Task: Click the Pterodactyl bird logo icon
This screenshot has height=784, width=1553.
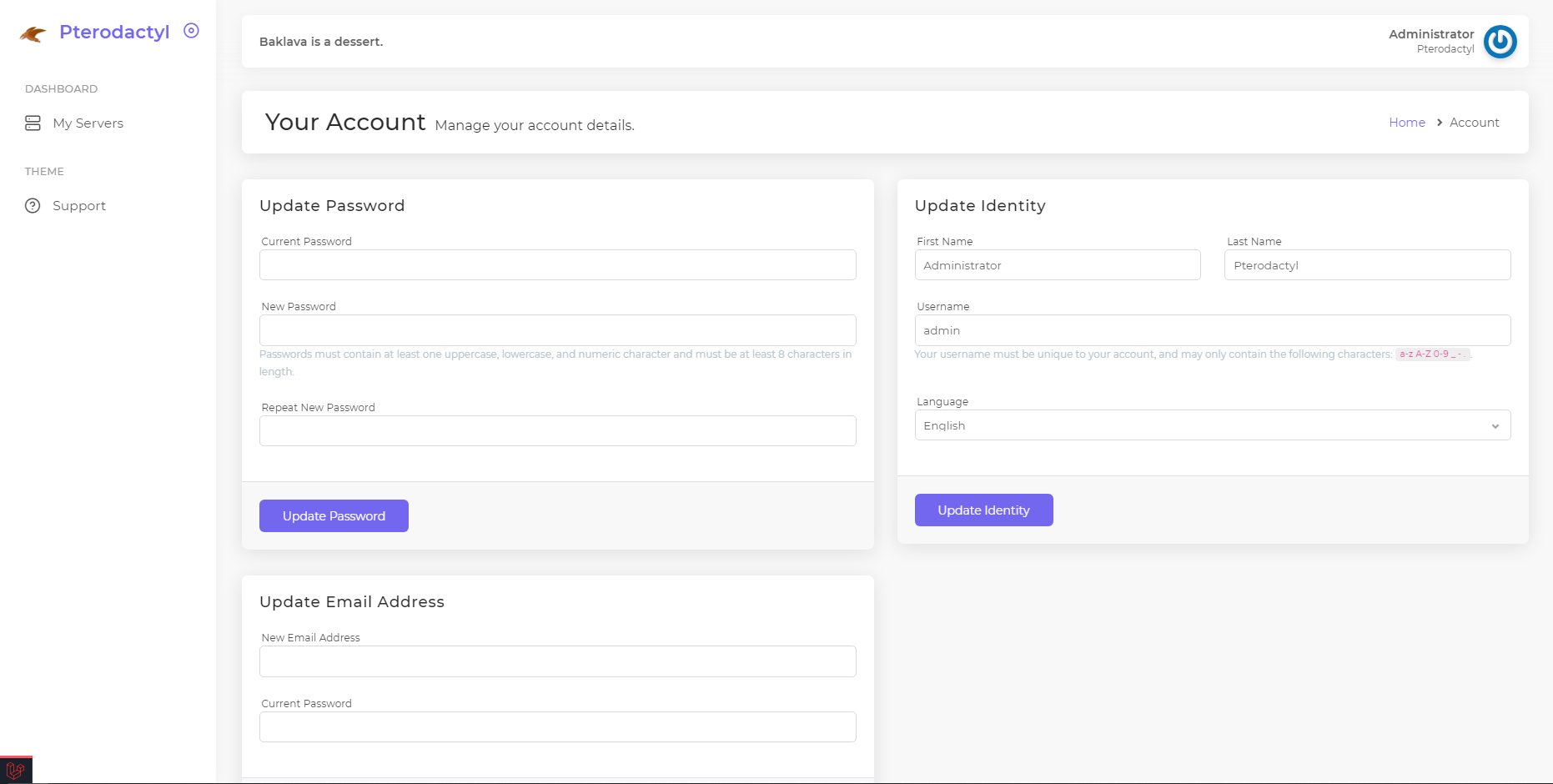Action: point(33,34)
